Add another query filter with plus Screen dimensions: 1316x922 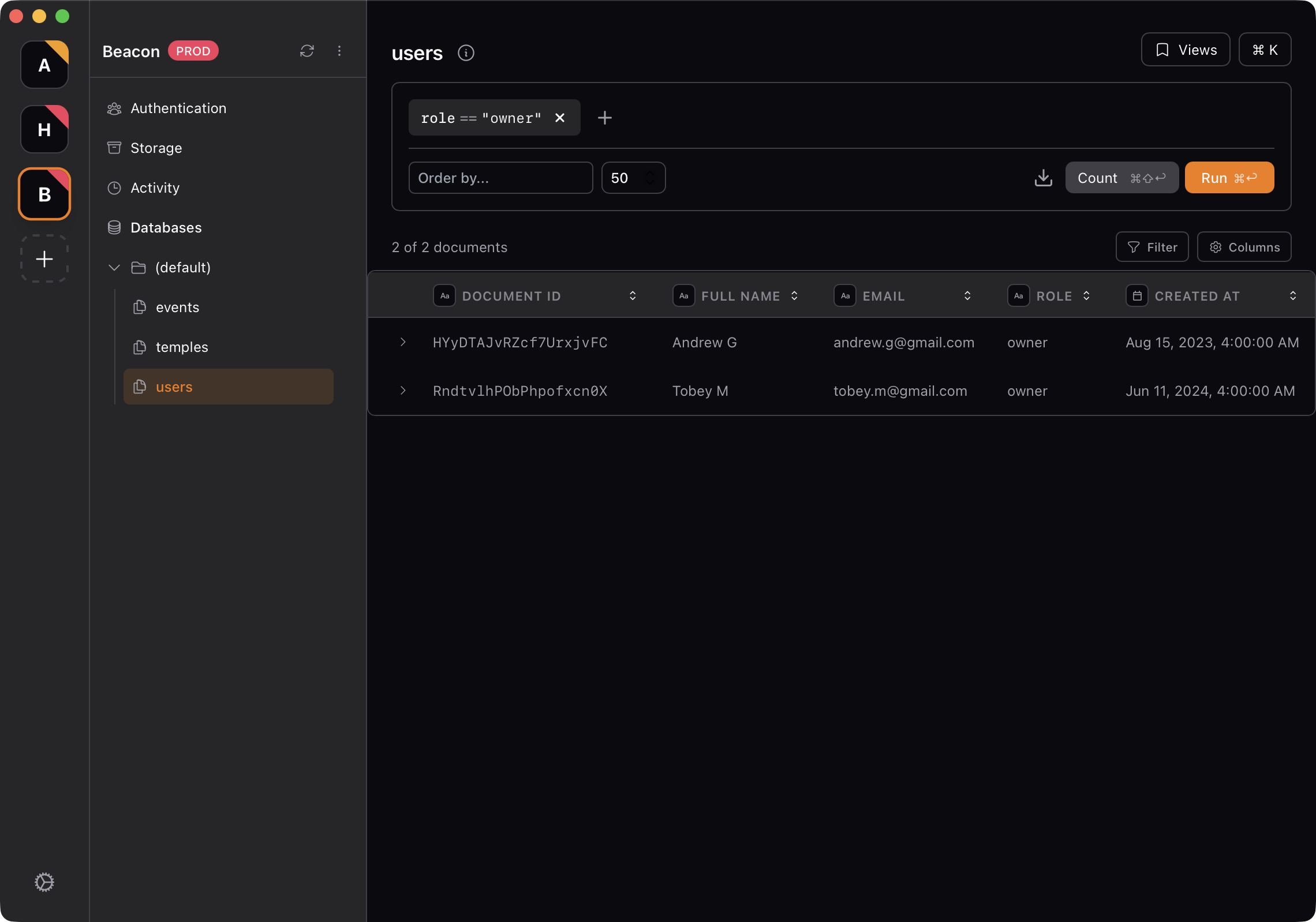(605, 118)
